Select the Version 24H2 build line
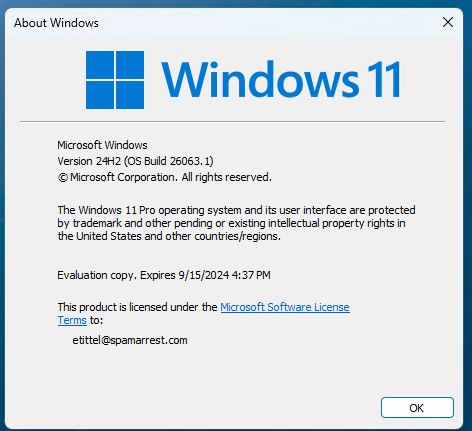472x431 pixels. [135, 161]
